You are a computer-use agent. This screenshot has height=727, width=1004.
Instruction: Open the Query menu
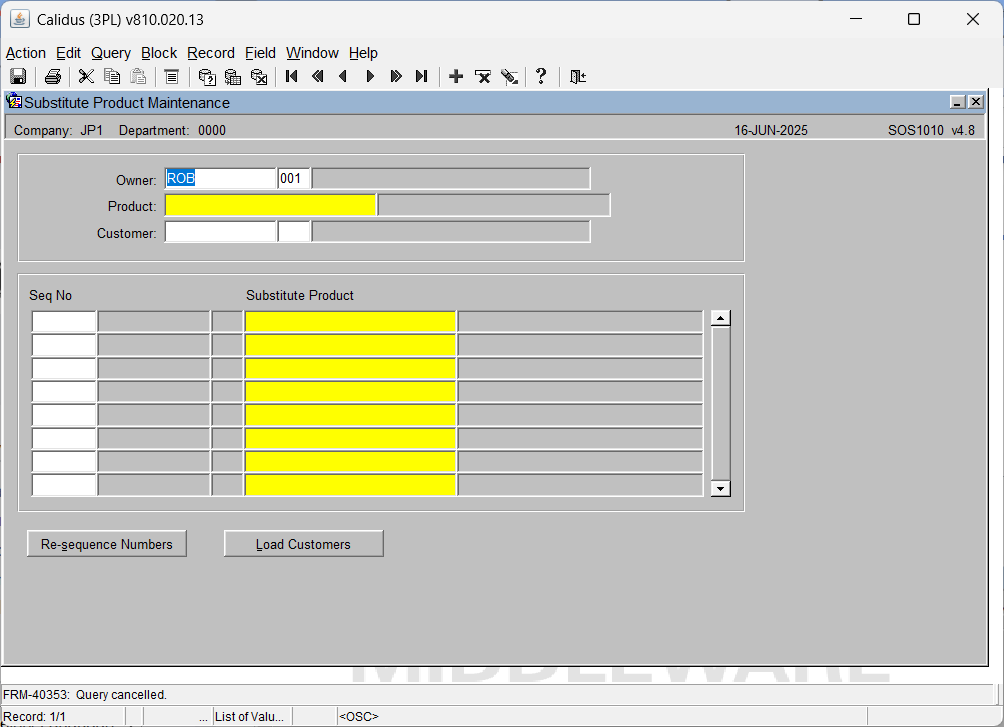pyautogui.click(x=111, y=53)
